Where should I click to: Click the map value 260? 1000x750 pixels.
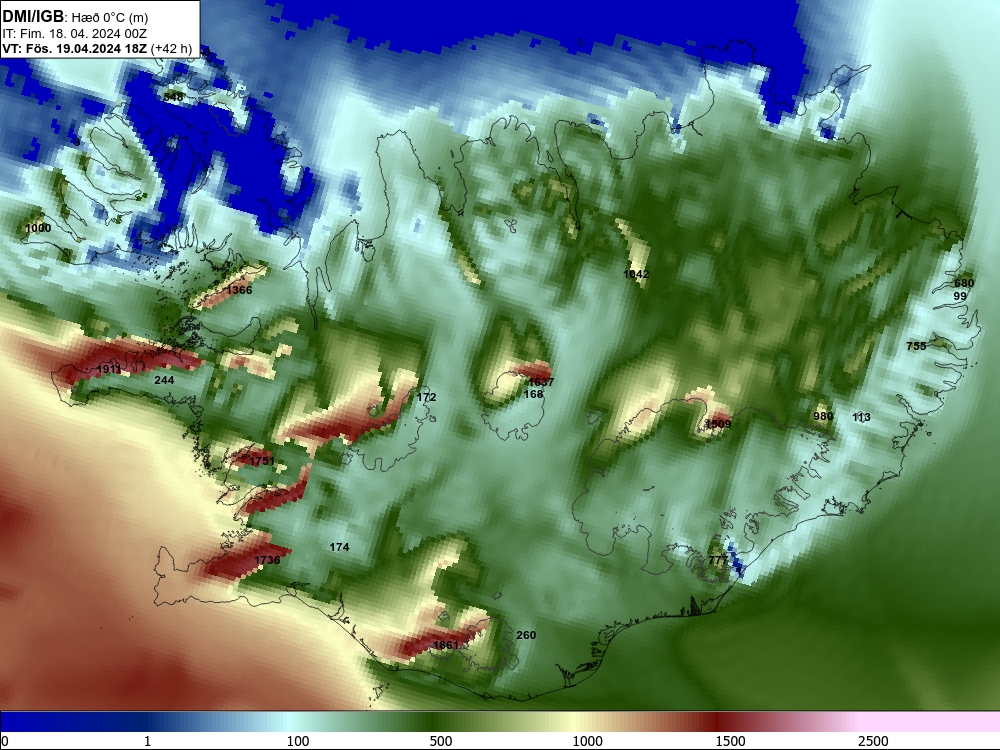click(526, 635)
